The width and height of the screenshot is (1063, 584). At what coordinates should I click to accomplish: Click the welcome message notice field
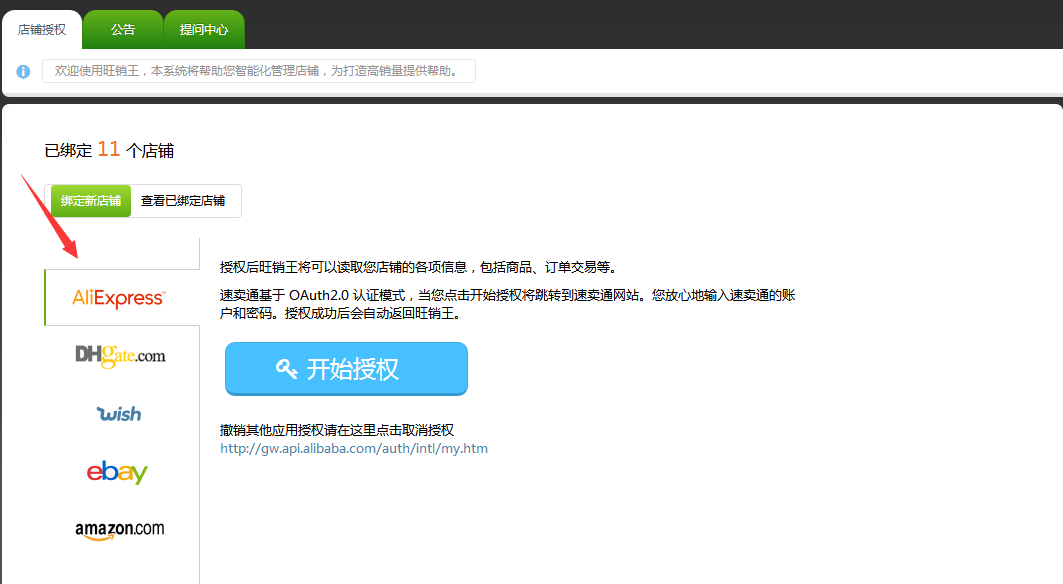click(259, 71)
